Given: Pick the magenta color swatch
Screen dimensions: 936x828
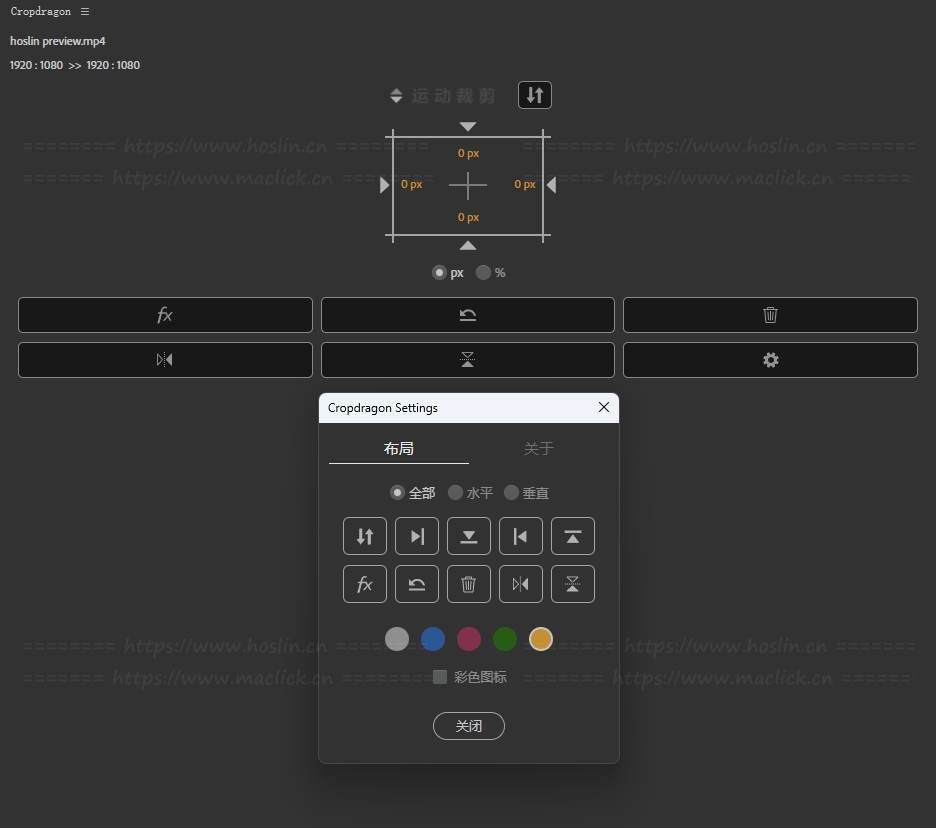Looking at the screenshot, I should coord(469,639).
